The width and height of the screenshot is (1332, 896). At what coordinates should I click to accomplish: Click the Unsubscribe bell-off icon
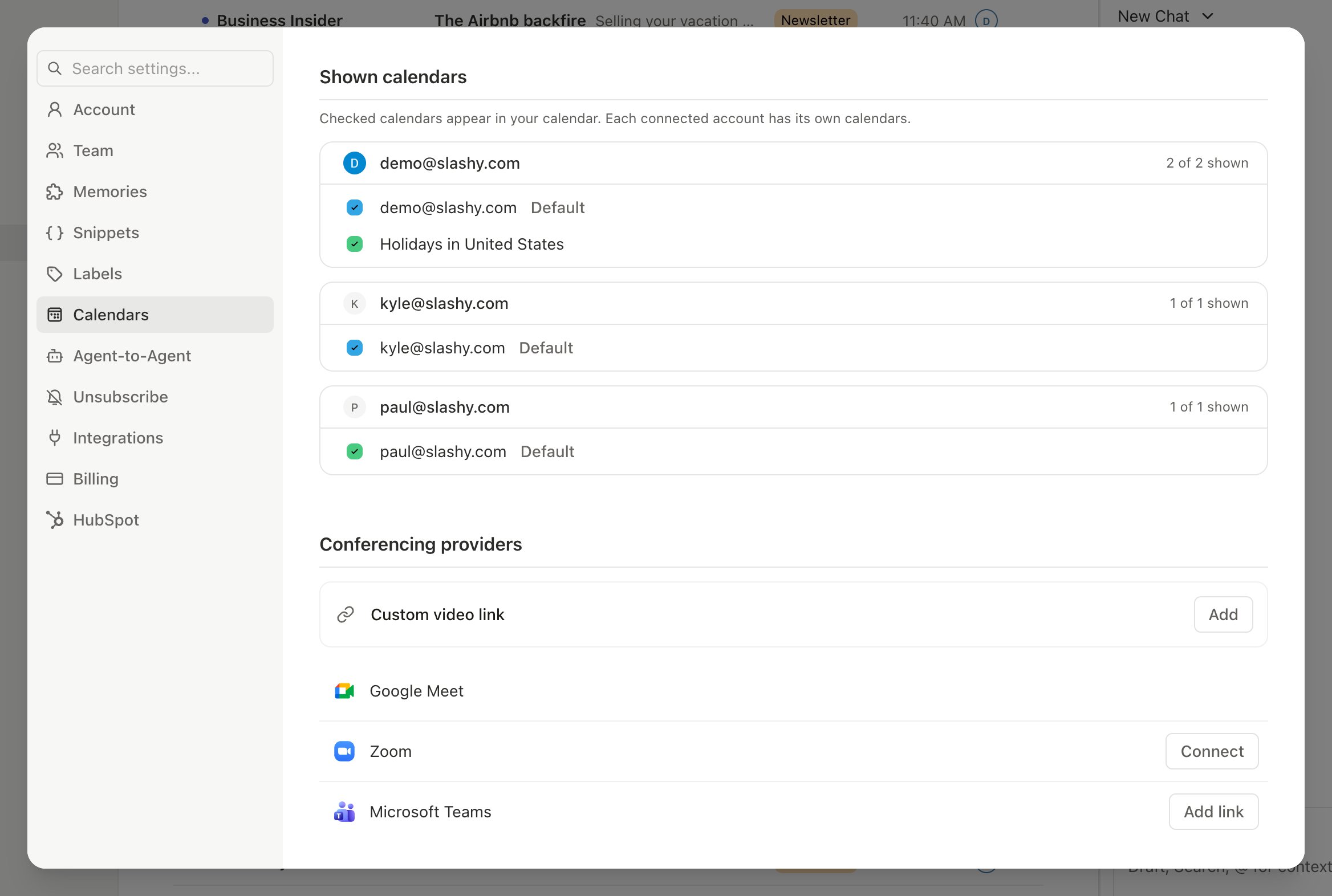[x=54, y=397]
